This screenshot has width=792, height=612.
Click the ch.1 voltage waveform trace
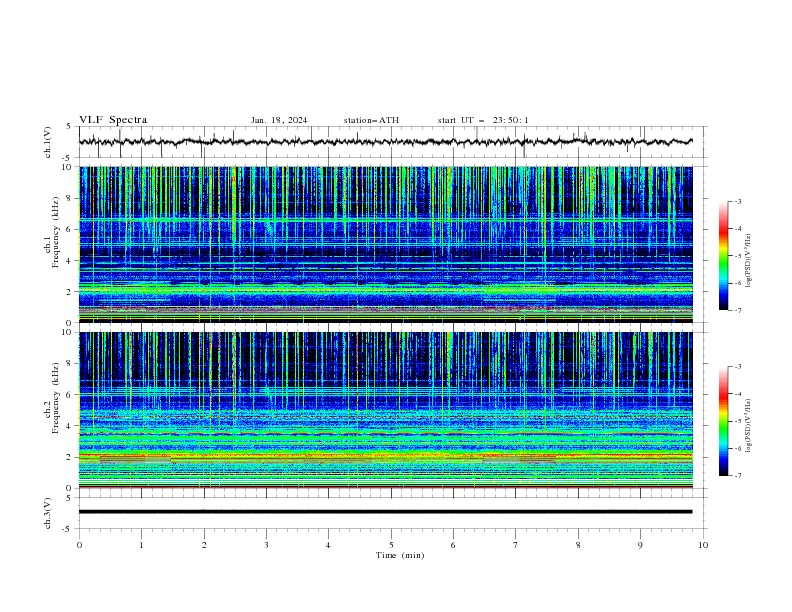point(385,142)
